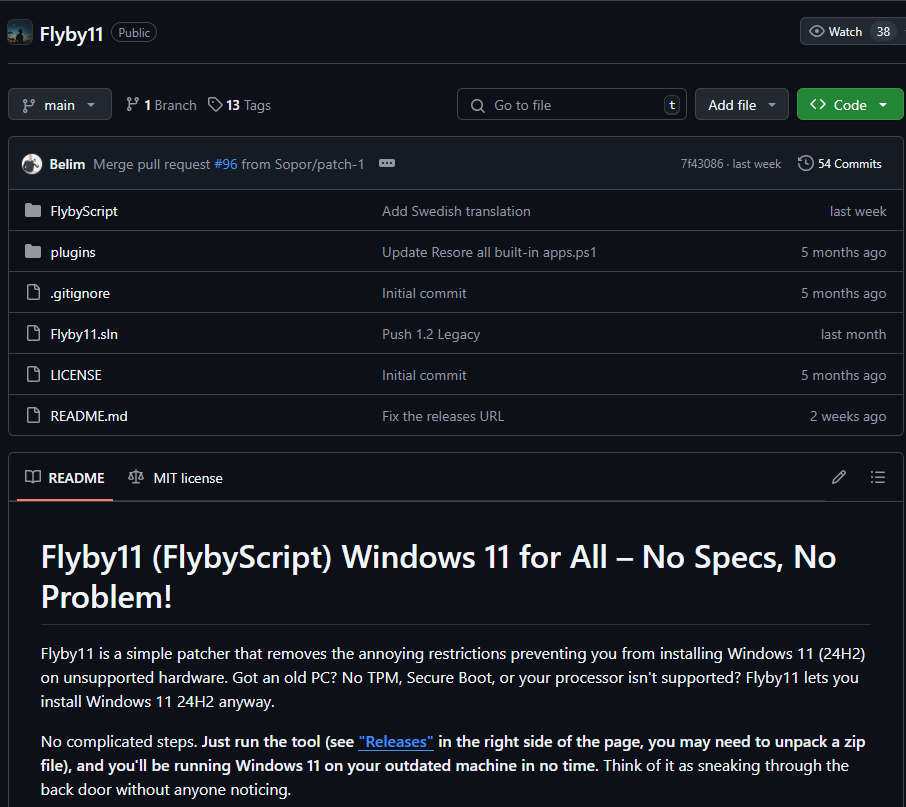This screenshot has width=906, height=807.
Task: Click the Flyby11 repository name
Action: coord(71,34)
